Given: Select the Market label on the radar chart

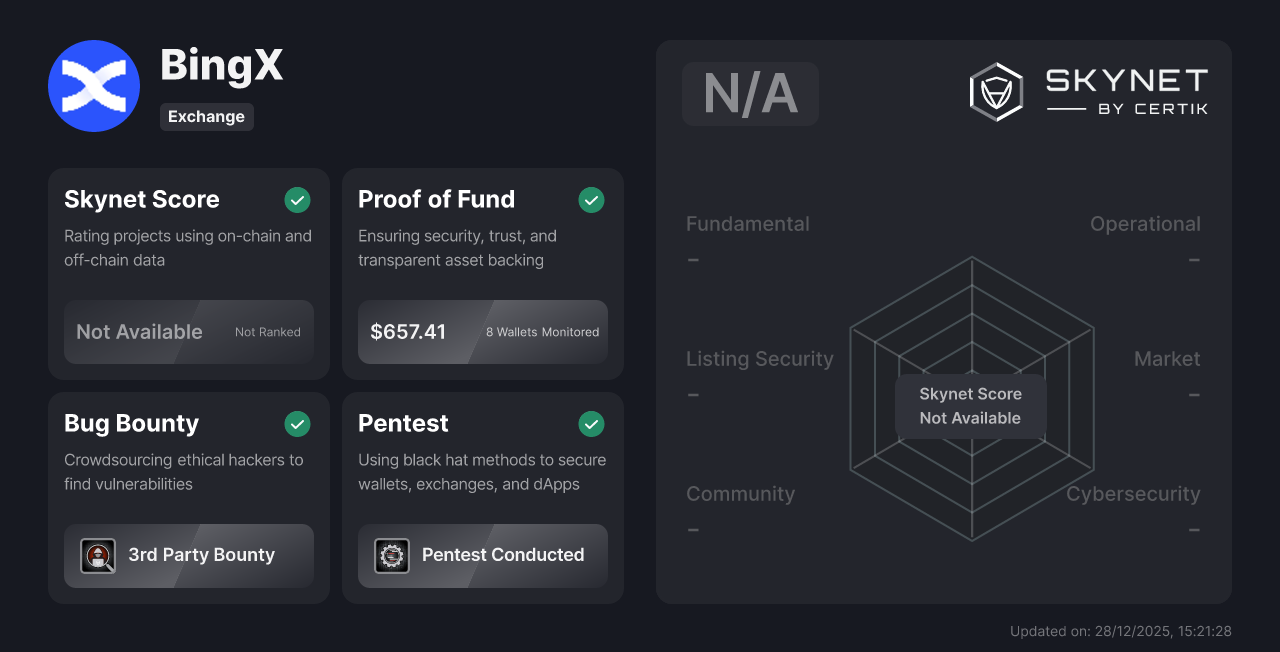Looking at the screenshot, I should [1166, 359].
